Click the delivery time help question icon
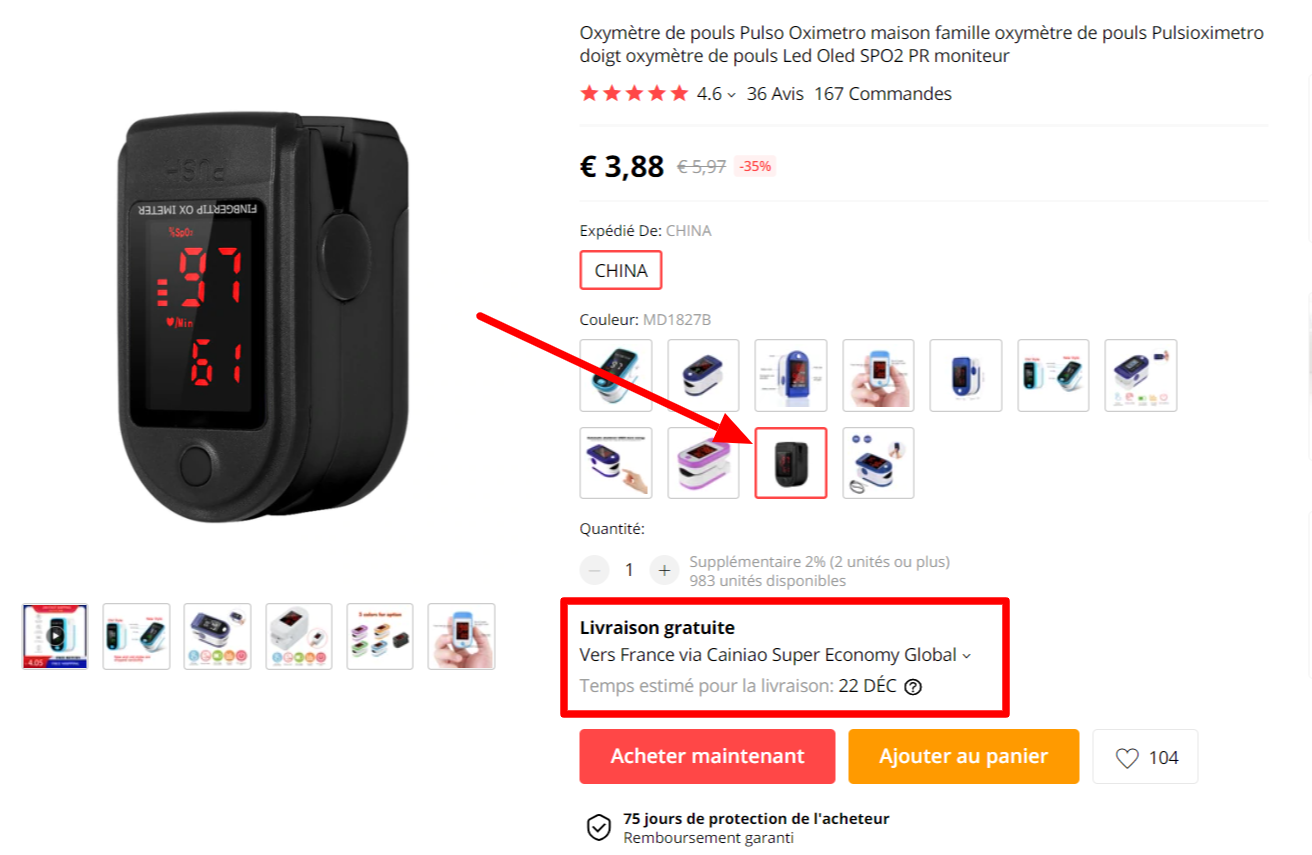Image resolution: width=1312 pixels, height=855 pixels. point(912,687)
